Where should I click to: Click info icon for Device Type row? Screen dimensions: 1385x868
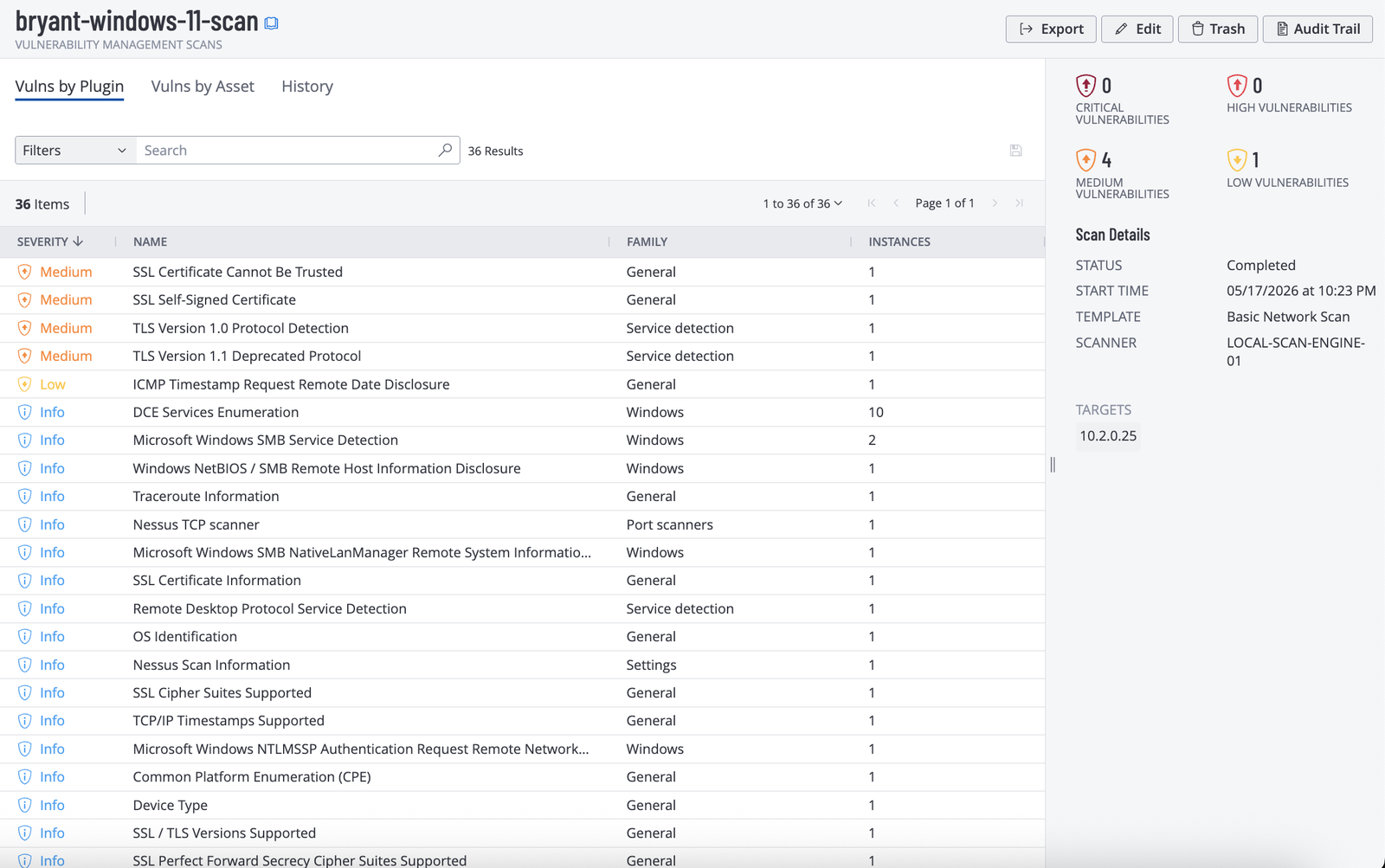tap(24, 805)
